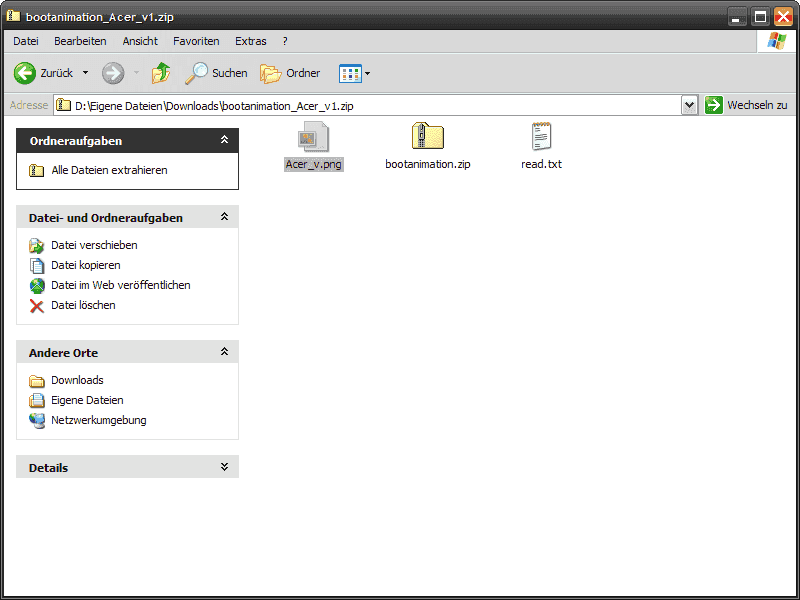The image size is (800, 600).
Task: Click the red X delete icon
Action: tap(37, 306)
